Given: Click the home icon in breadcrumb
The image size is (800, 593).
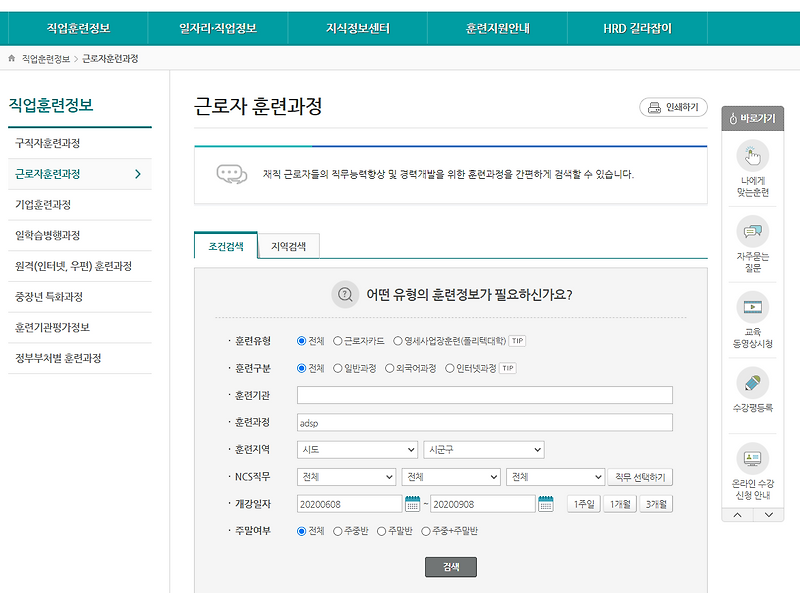Looking at the screenshot, I should tap(12, 59).
